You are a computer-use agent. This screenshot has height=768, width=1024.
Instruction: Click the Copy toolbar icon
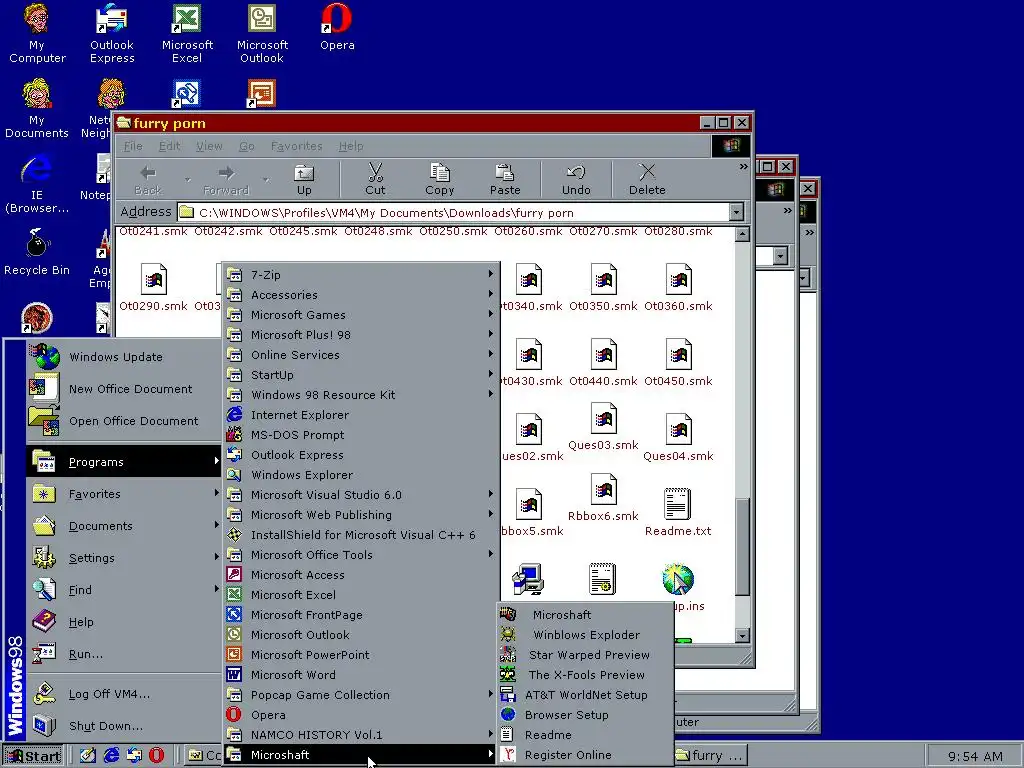coord(440,180)
